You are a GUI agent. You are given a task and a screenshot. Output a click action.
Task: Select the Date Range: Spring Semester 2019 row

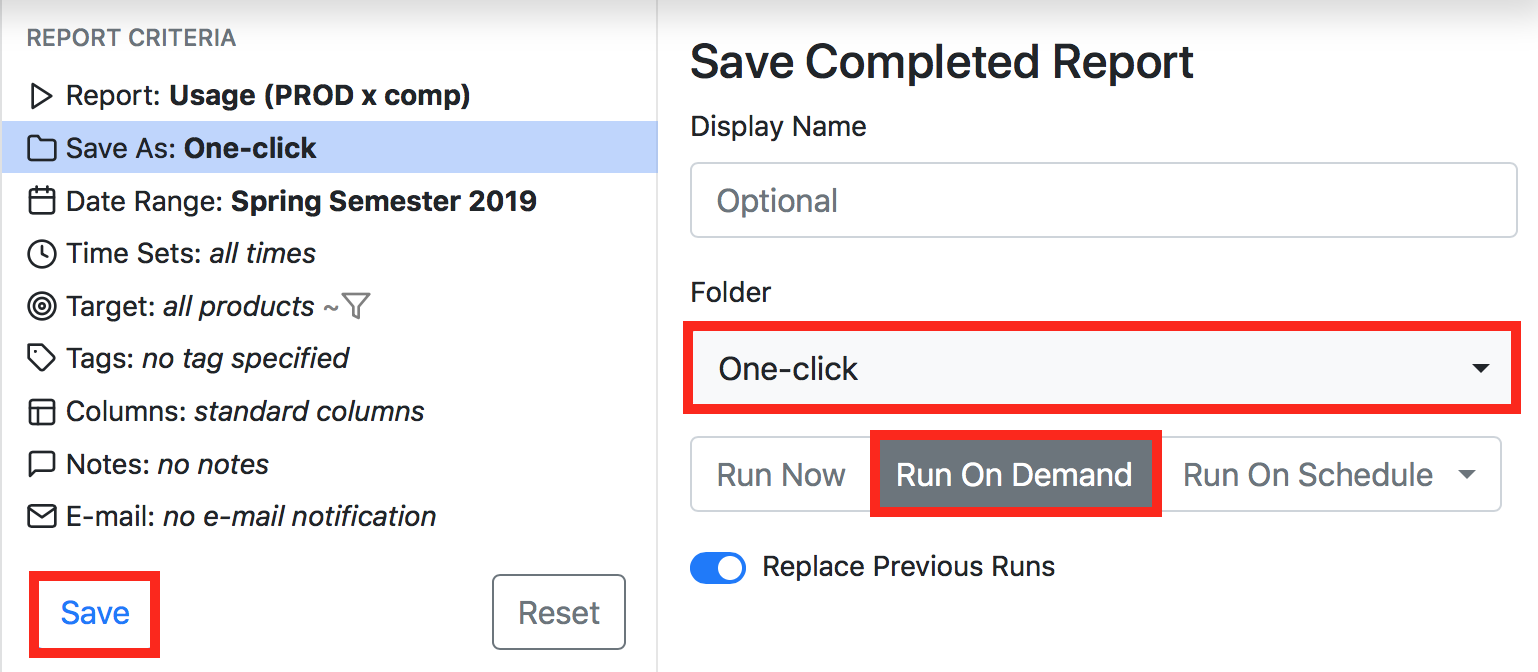[x=329, y=201]
